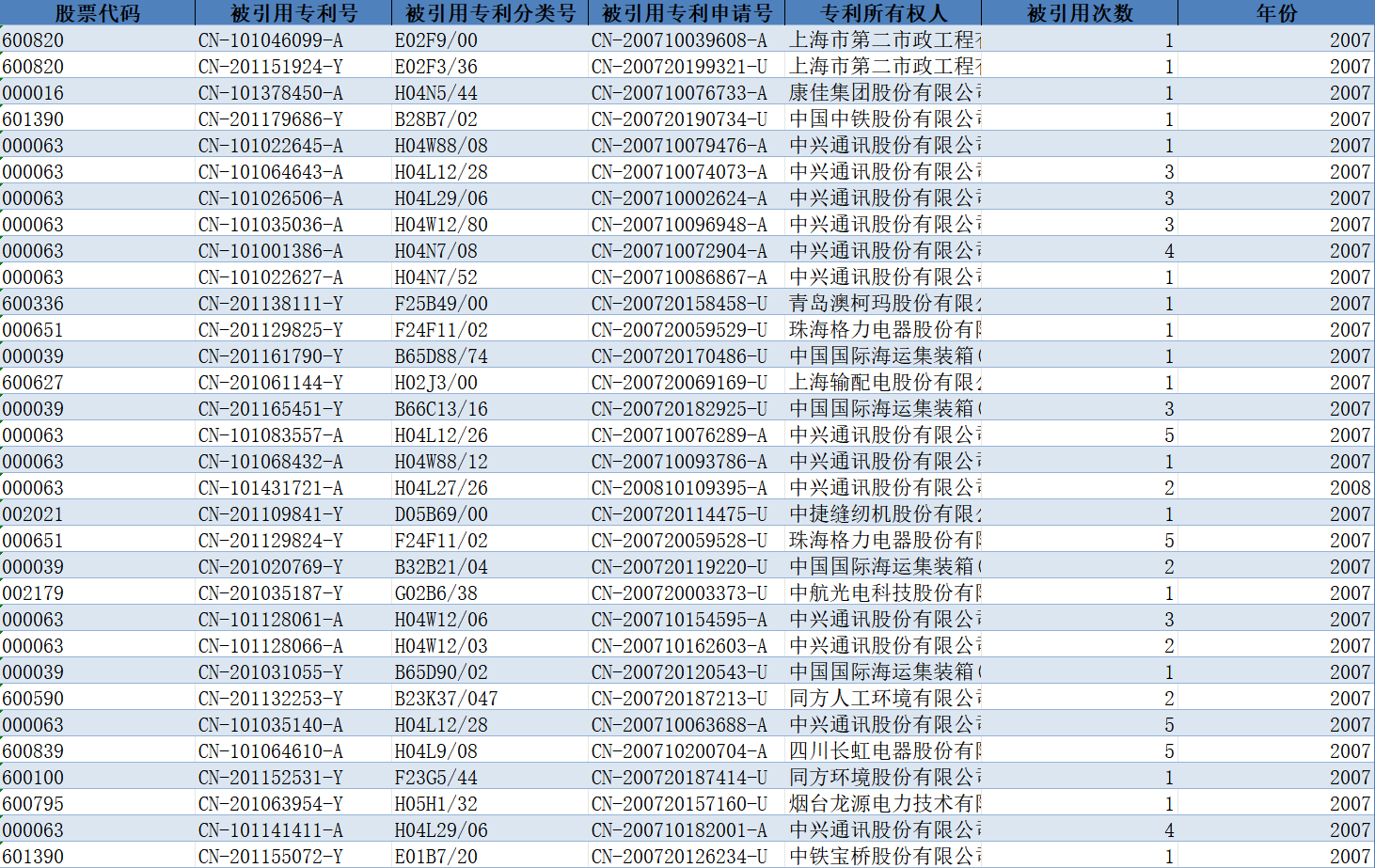Select the 被引用专利申请号 column header
The width and height of the screenshot is (1375, 868).
687,13
